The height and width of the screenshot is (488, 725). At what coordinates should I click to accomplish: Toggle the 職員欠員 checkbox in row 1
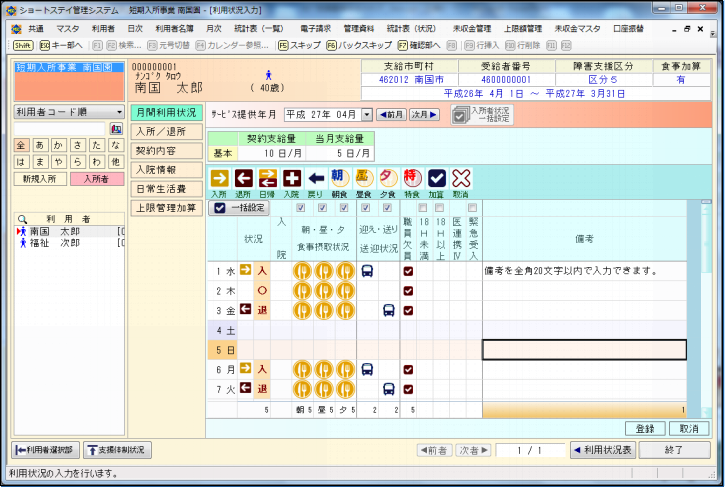408,270
